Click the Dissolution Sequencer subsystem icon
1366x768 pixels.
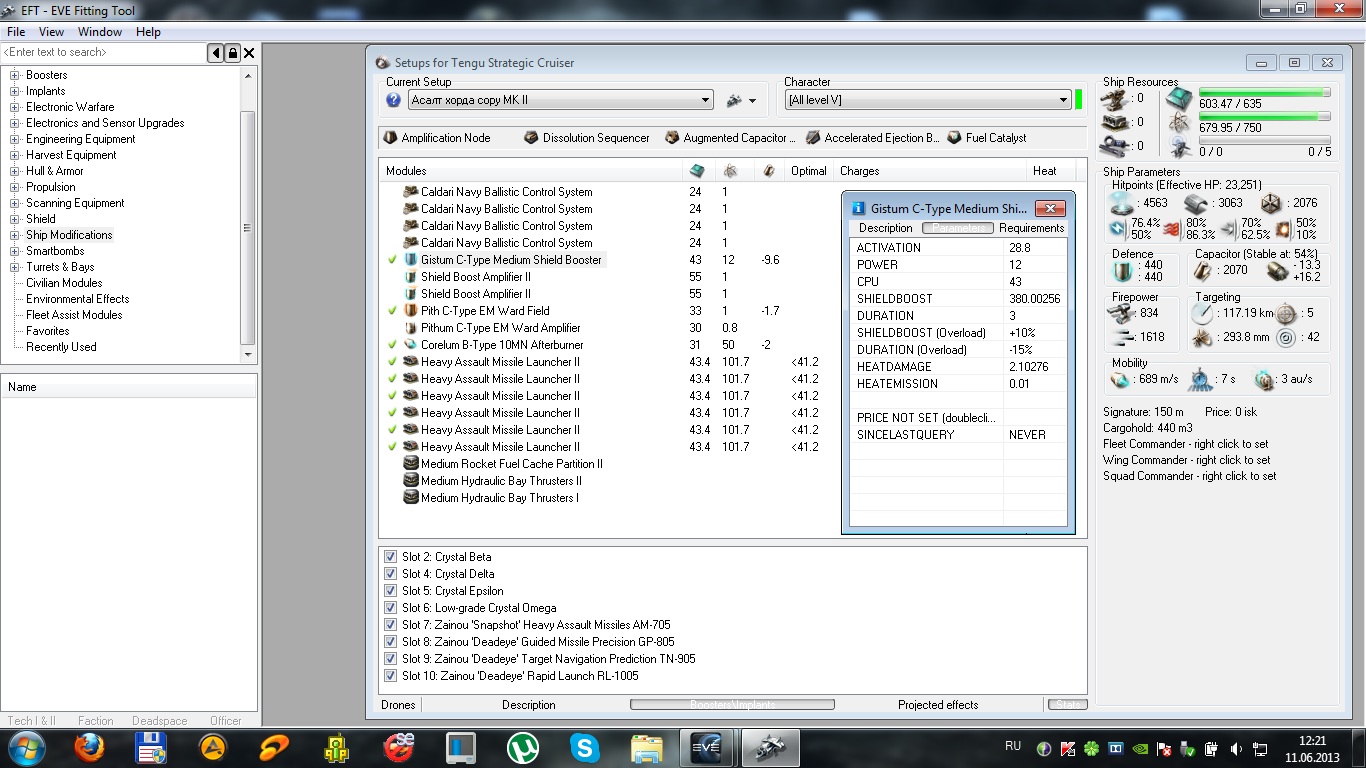click(532, 138)
